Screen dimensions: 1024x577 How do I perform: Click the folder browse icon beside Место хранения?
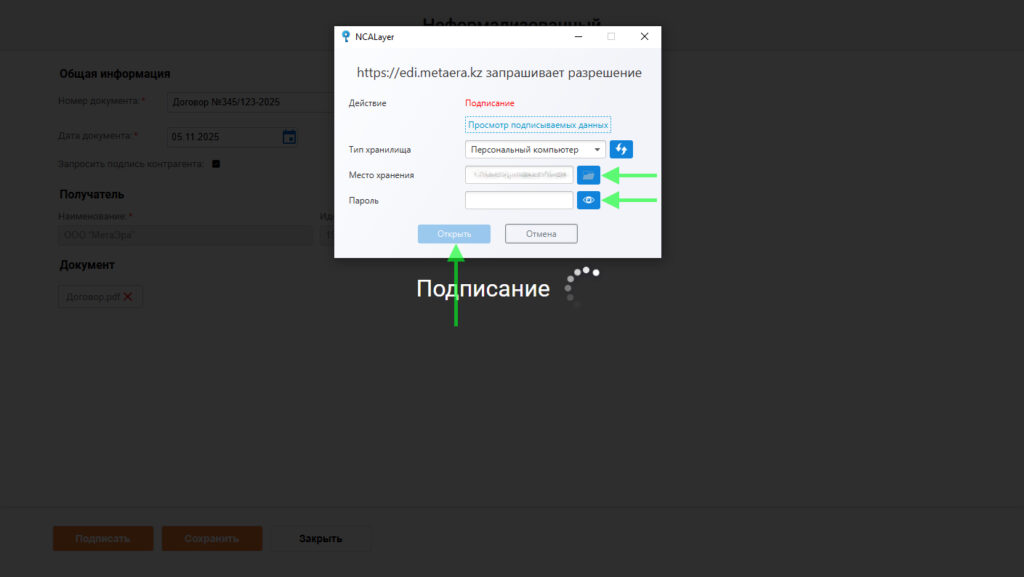(x=589, y=175)
